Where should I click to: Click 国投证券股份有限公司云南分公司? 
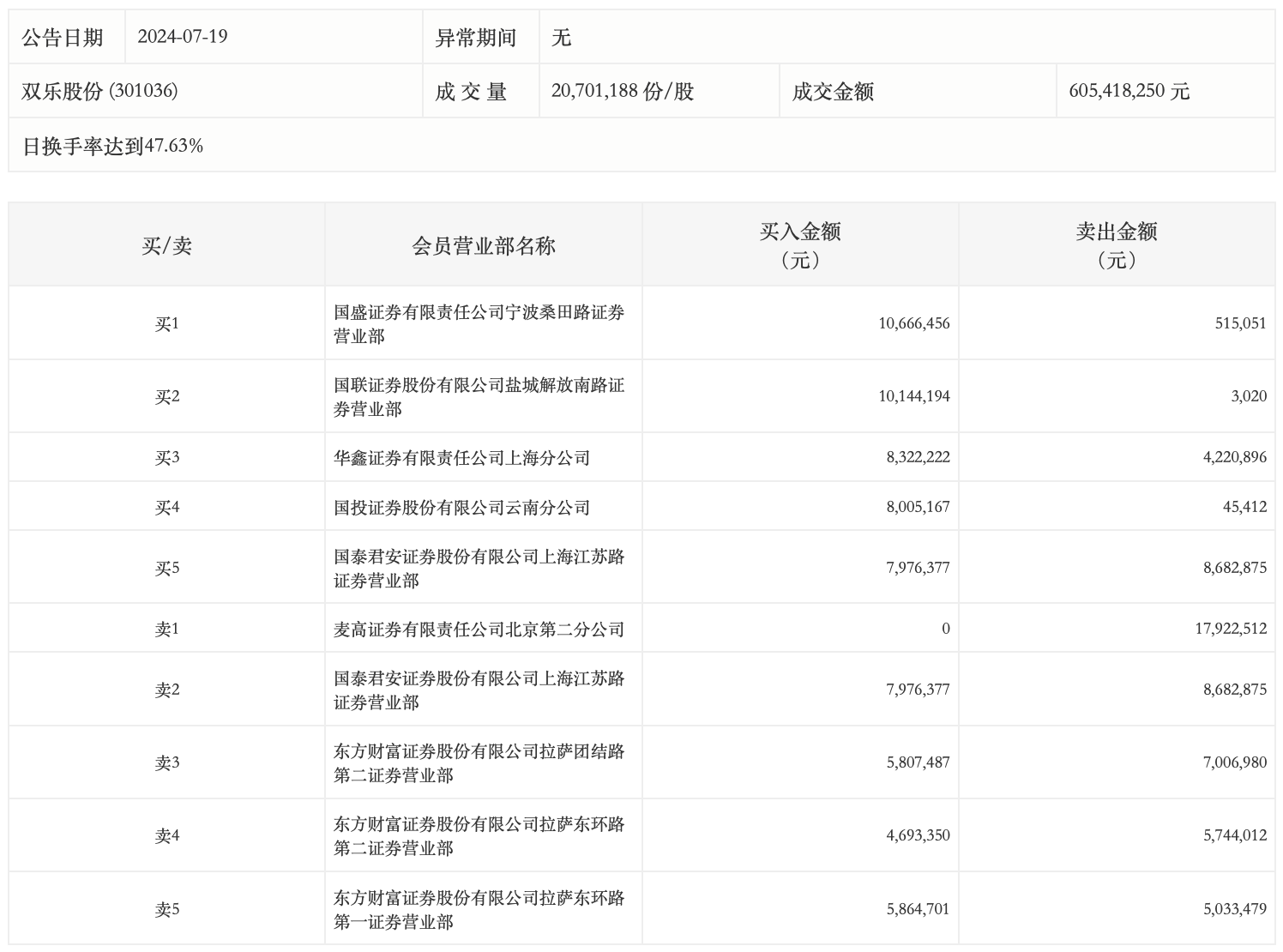pyautogui.click(x=461, y=508)
